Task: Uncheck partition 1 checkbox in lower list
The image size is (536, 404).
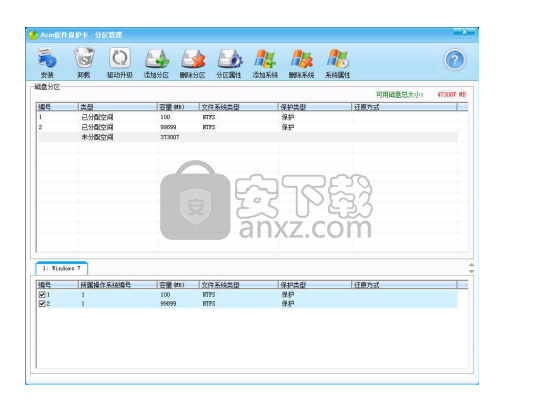Action: pyautogui.click(x=42, y=294)
